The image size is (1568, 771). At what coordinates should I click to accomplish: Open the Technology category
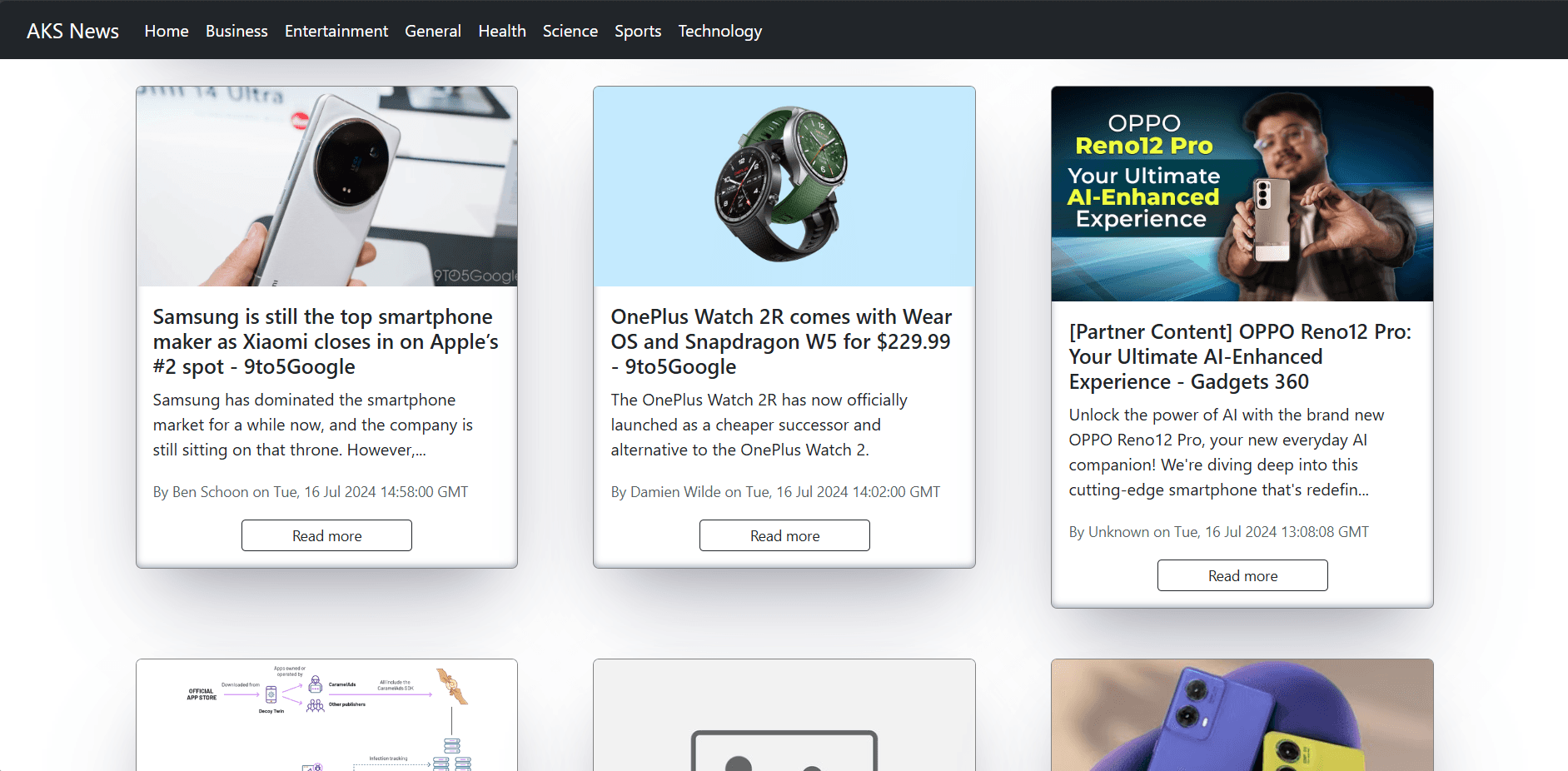(720, 31)
